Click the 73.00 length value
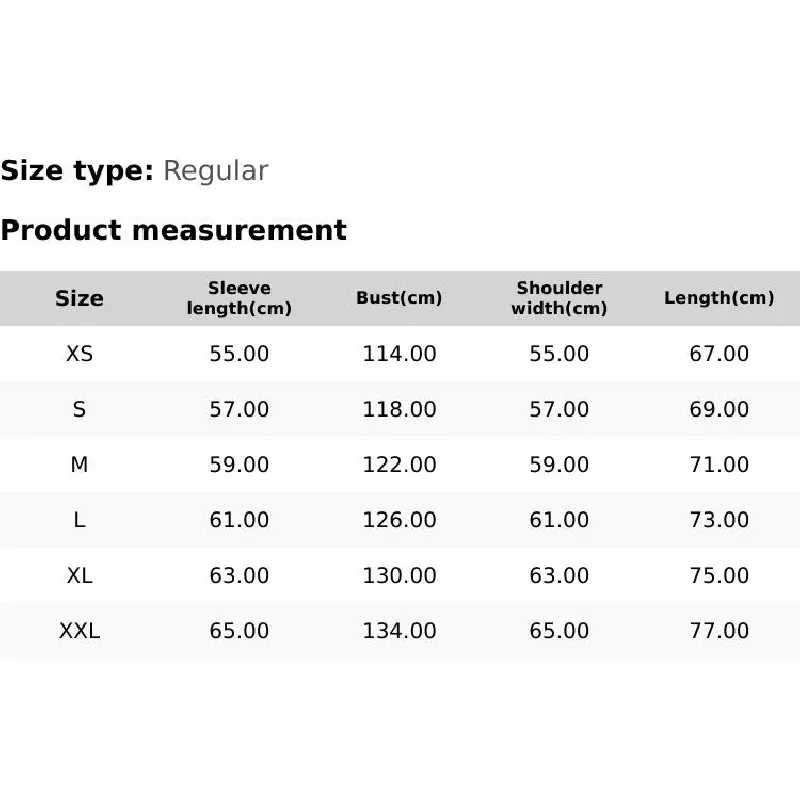 click(x=719, y=520)
